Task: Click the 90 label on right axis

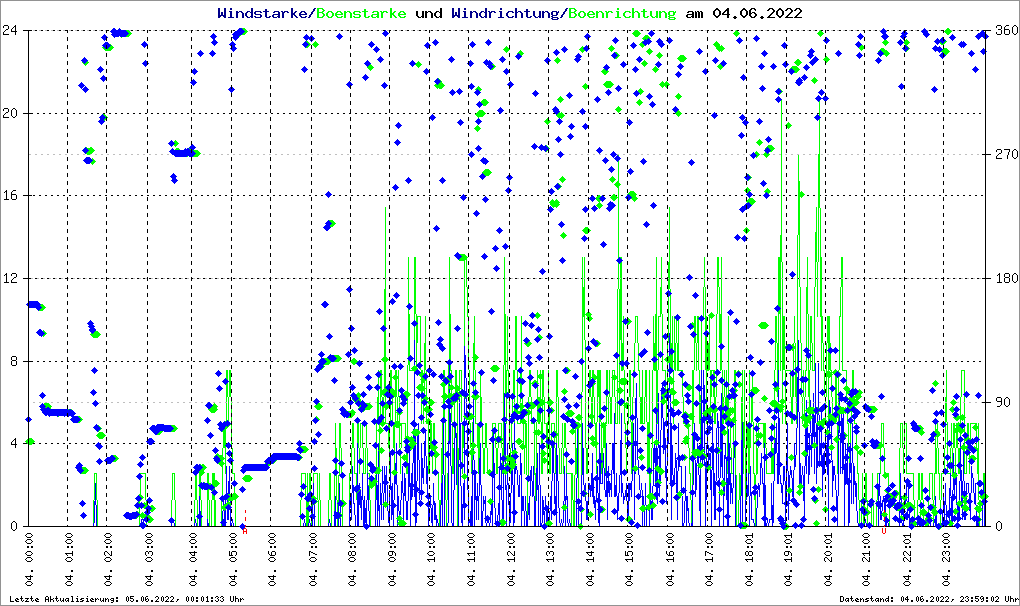Action: [1000, 403]
